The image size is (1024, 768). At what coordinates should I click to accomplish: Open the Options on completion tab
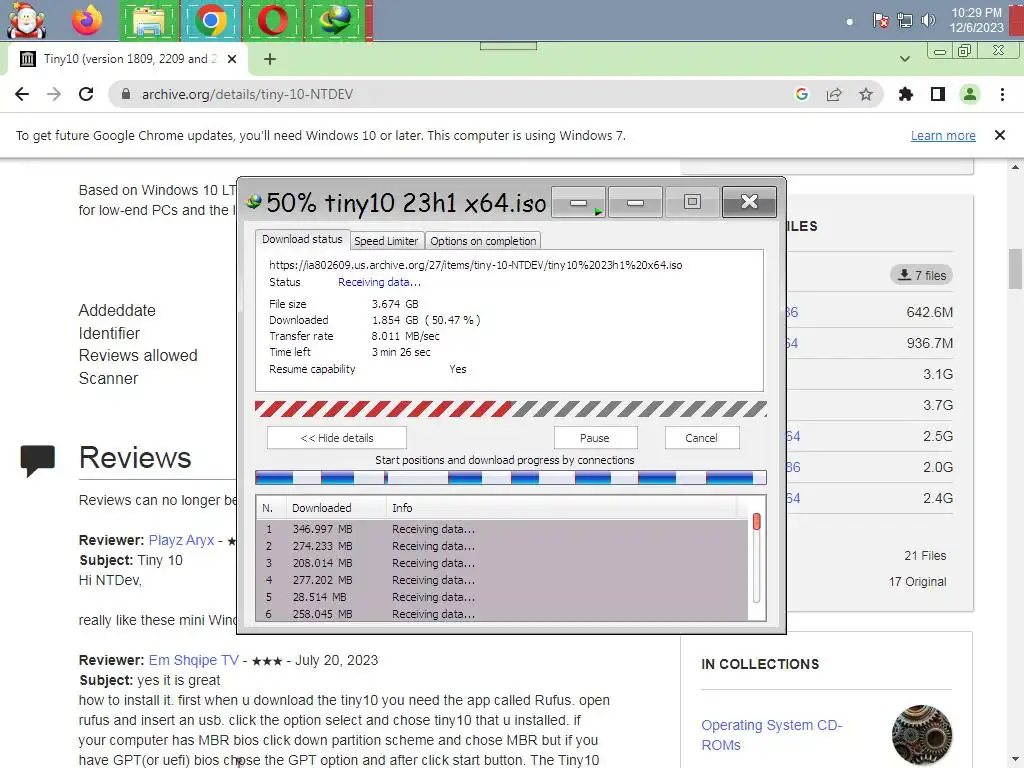coord(483,240)
